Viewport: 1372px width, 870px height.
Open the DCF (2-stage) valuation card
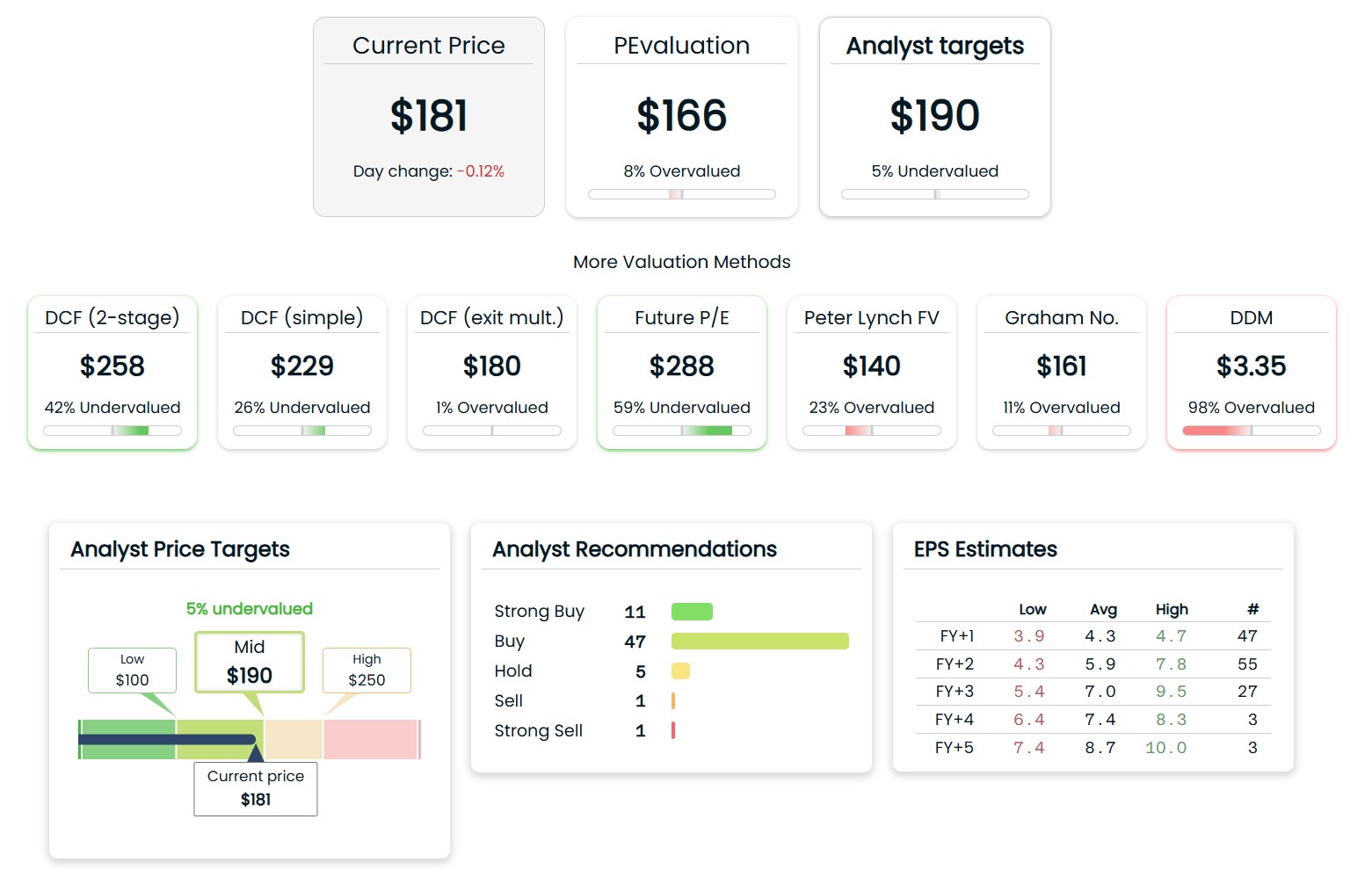(x=113, y=372)
